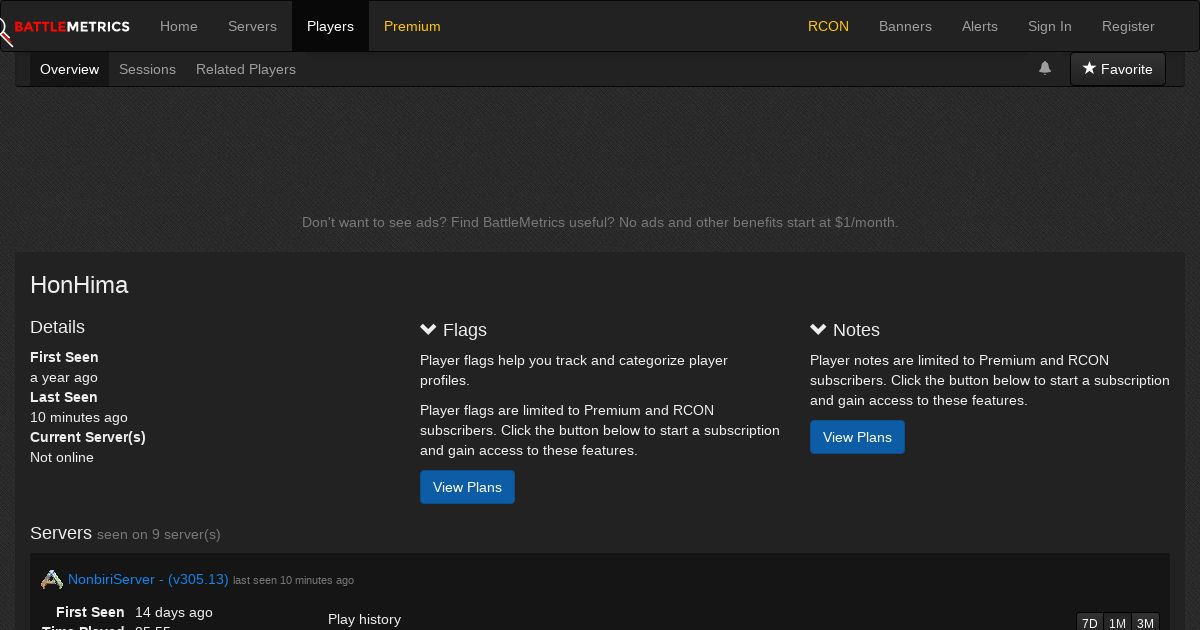This screenshot has height=630, width=1200.
Task: Select the 3M play history range
Action: pyautogui.click(x=1145, y=622)
